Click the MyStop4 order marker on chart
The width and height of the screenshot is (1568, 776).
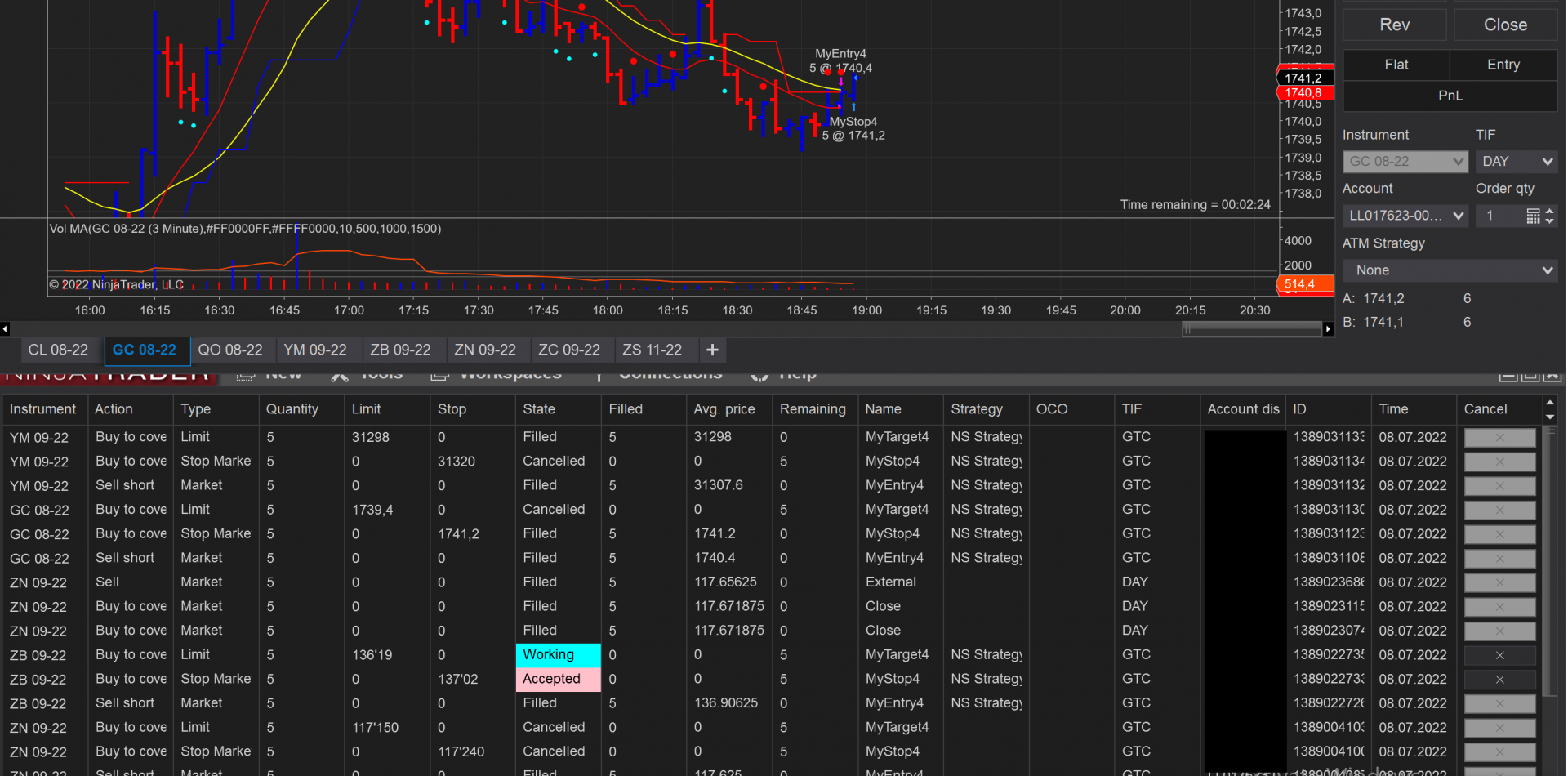[x=853, y=128]
